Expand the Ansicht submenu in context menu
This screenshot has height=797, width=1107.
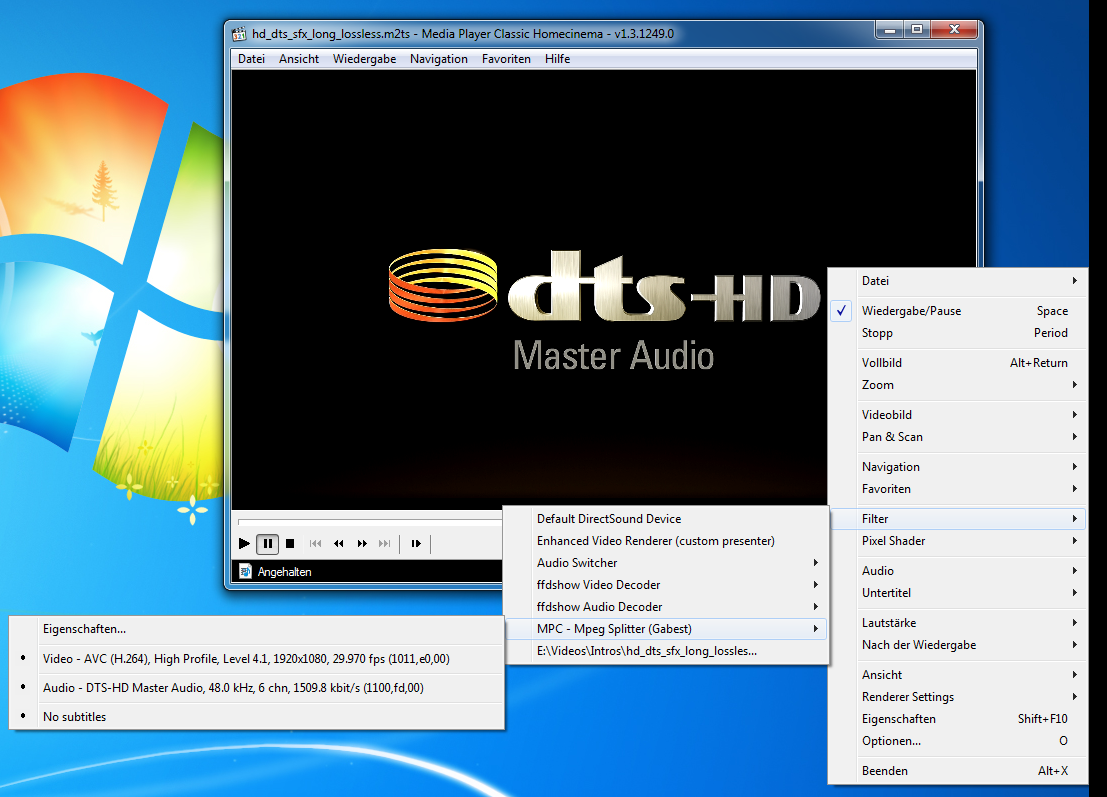click(x=958, y=675)
